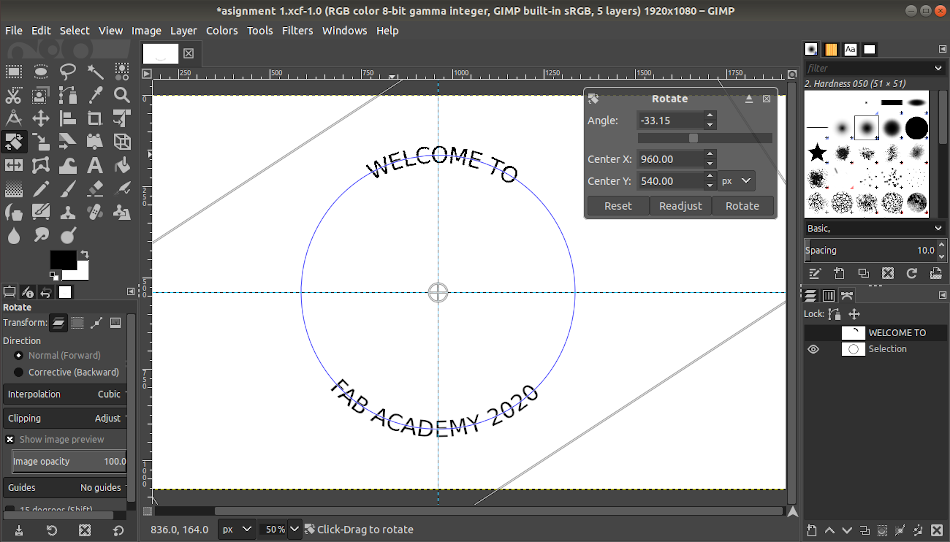Open the Interpolation Cubic dropdown
950x542 pixels.
[x=66, y=394]
